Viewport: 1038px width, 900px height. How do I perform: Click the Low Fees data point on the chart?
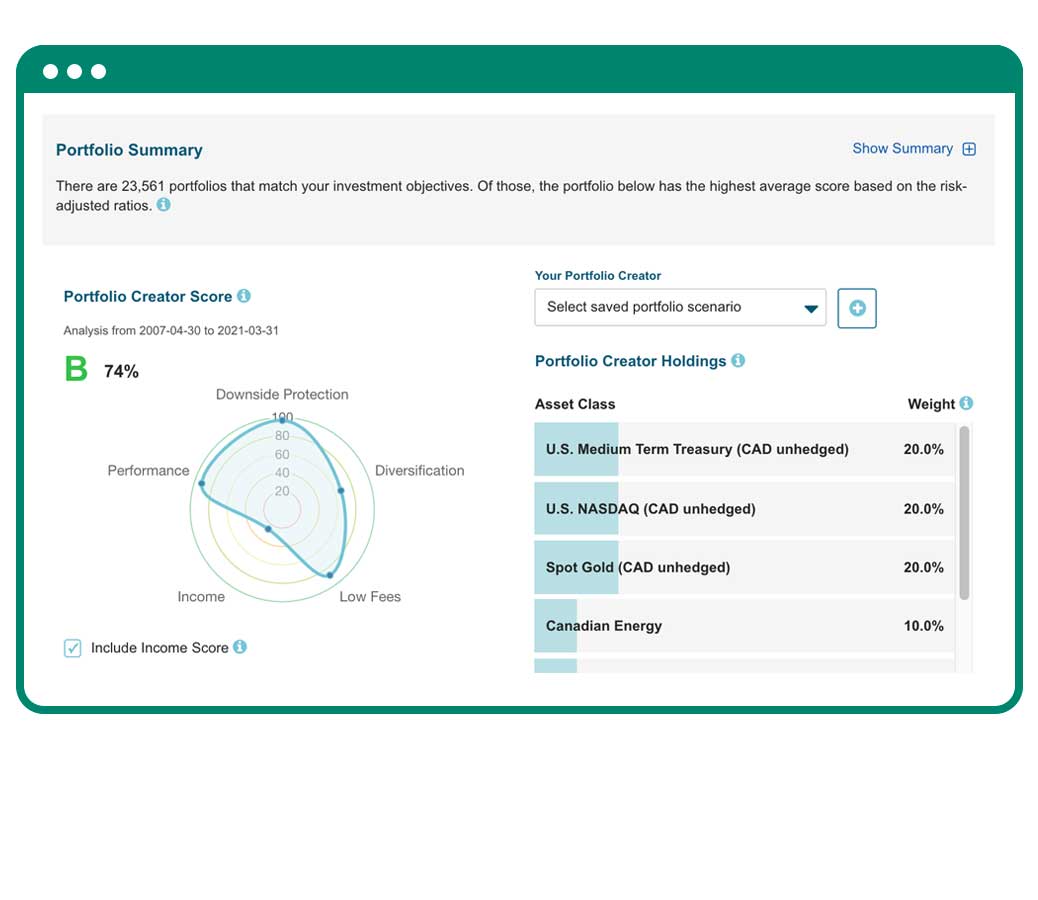point(330,575)
